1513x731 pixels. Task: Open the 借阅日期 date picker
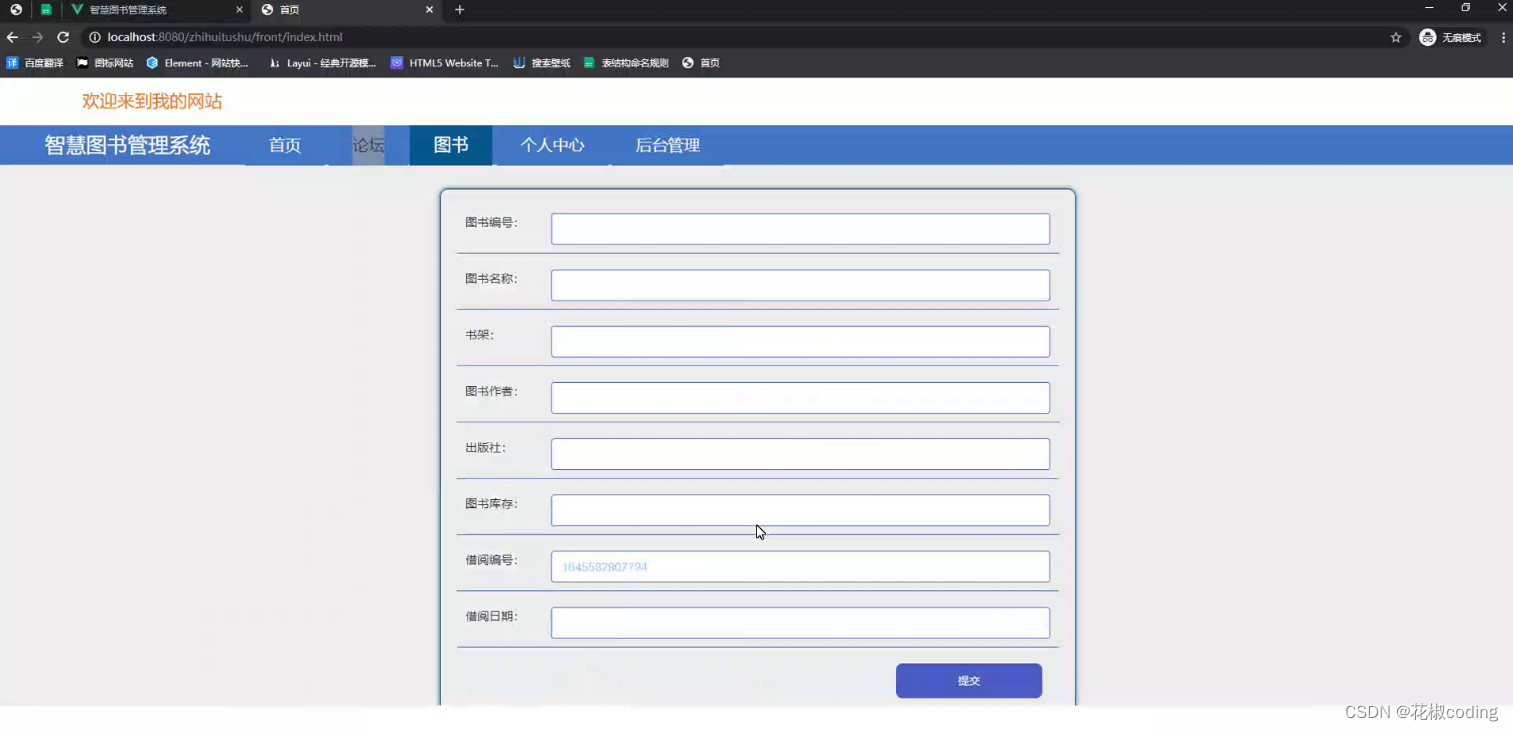coord(799,622)
